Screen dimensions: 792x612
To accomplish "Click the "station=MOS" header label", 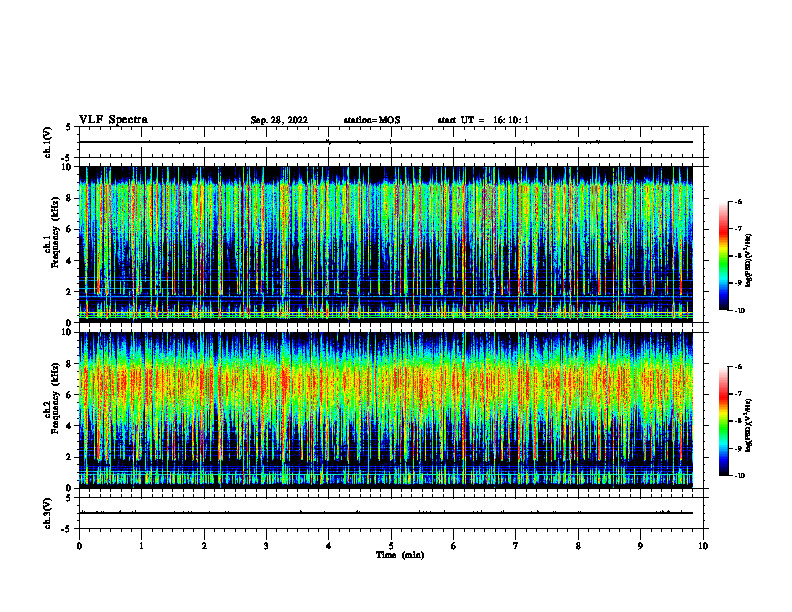I will (x=372, y=120).
